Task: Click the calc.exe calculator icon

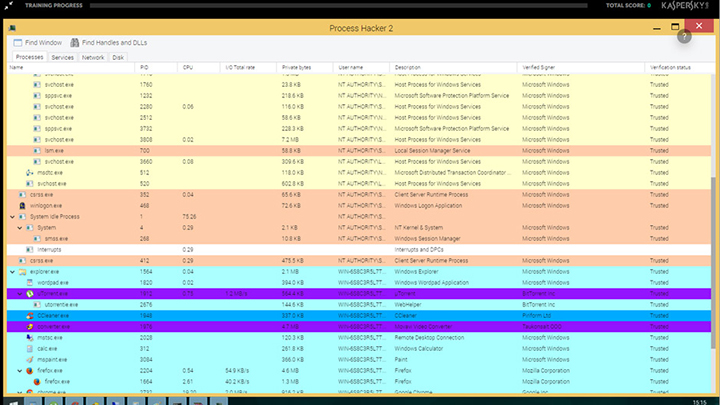Action: point(30,349)
